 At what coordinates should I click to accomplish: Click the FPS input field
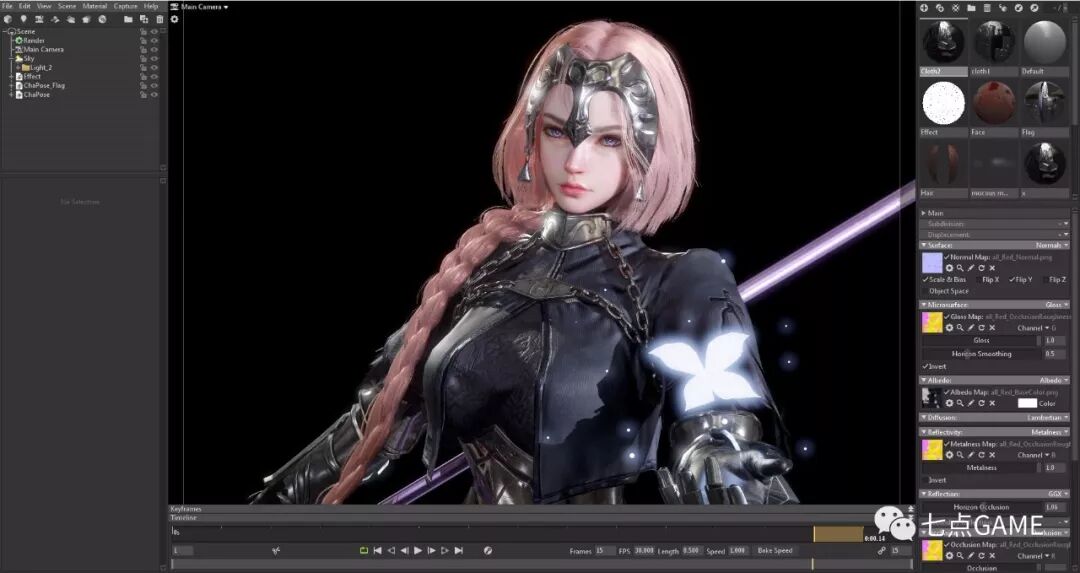coord(644,551)
